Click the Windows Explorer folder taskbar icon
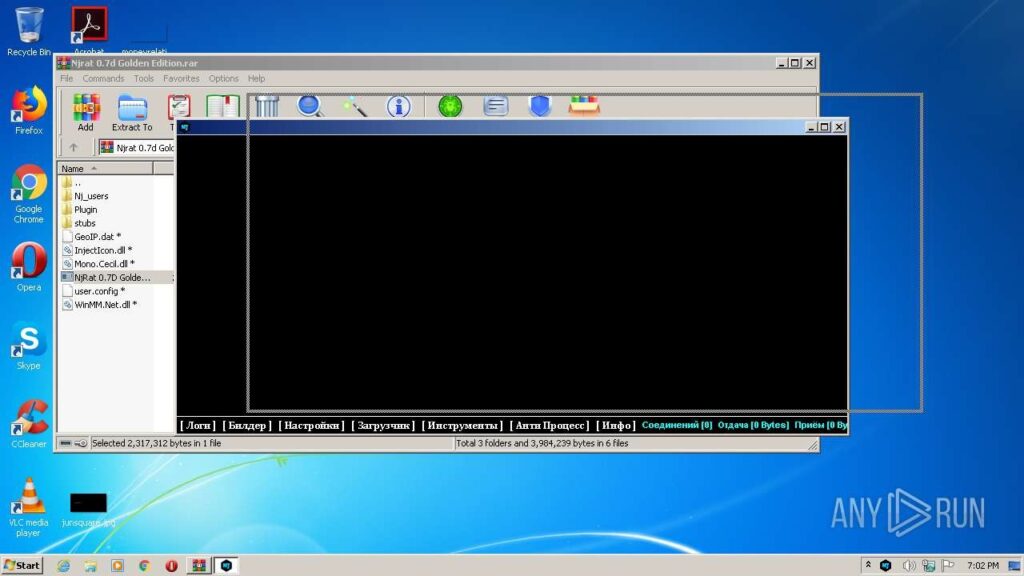 90,566
